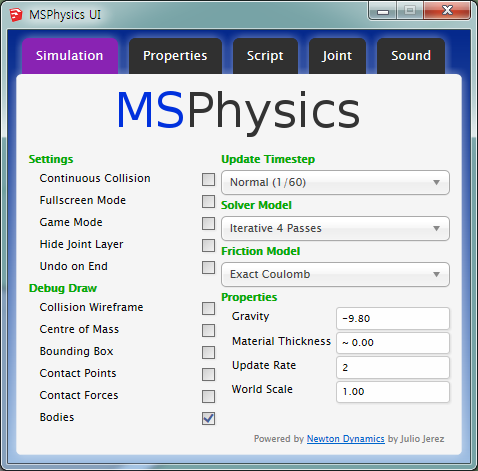The image size is (478, 471).
Task: Enable Contact Points checkbox
Action: (208, 375)
